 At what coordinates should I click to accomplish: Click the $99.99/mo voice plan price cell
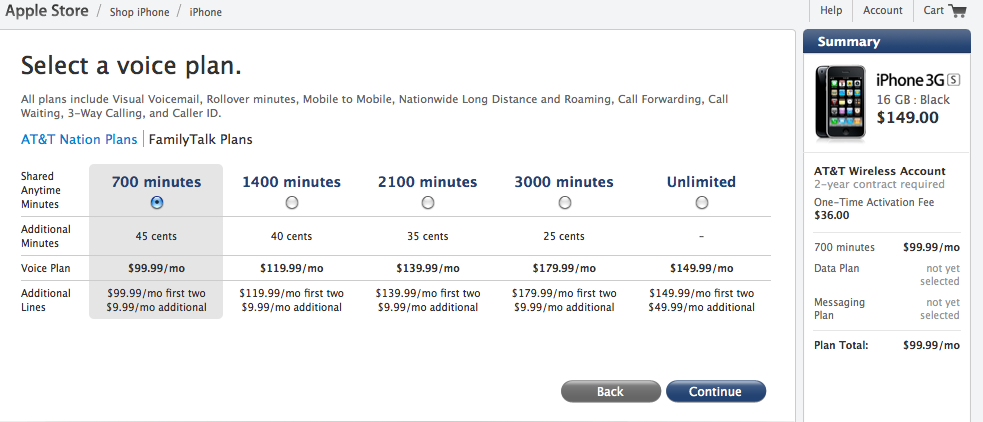tap(156, 268)
